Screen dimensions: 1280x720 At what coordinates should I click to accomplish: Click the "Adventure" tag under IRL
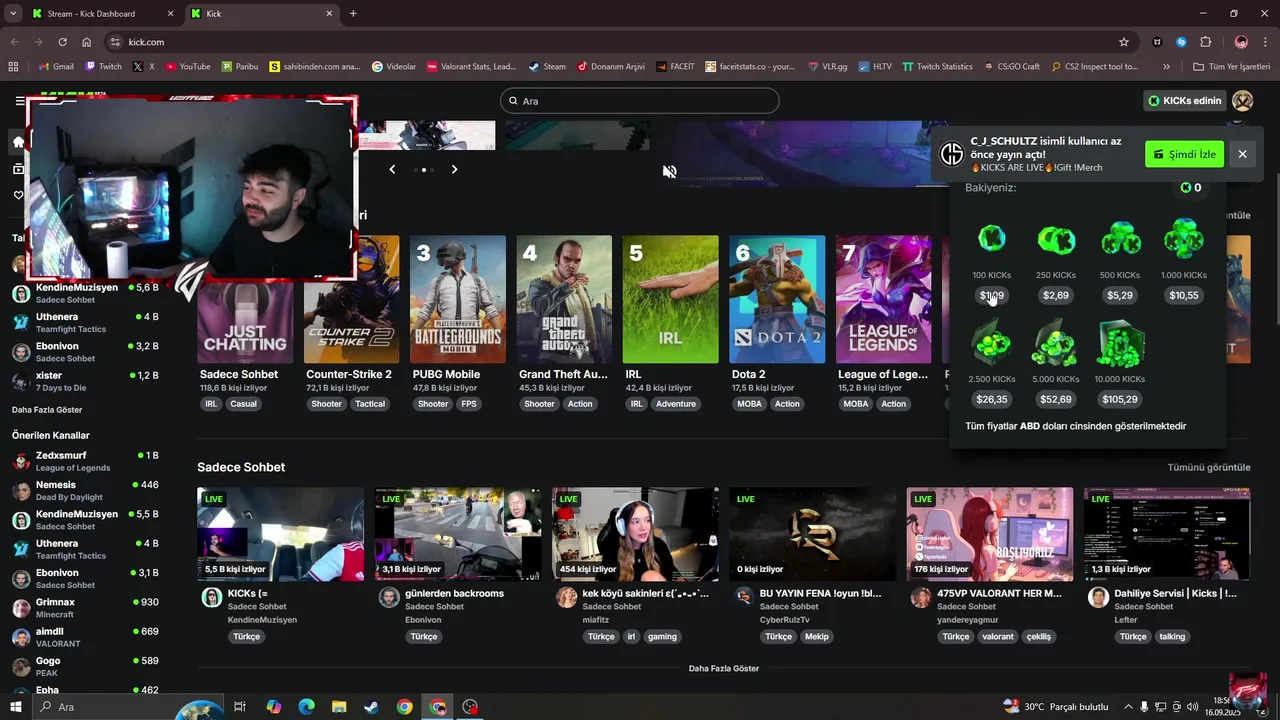676,404
